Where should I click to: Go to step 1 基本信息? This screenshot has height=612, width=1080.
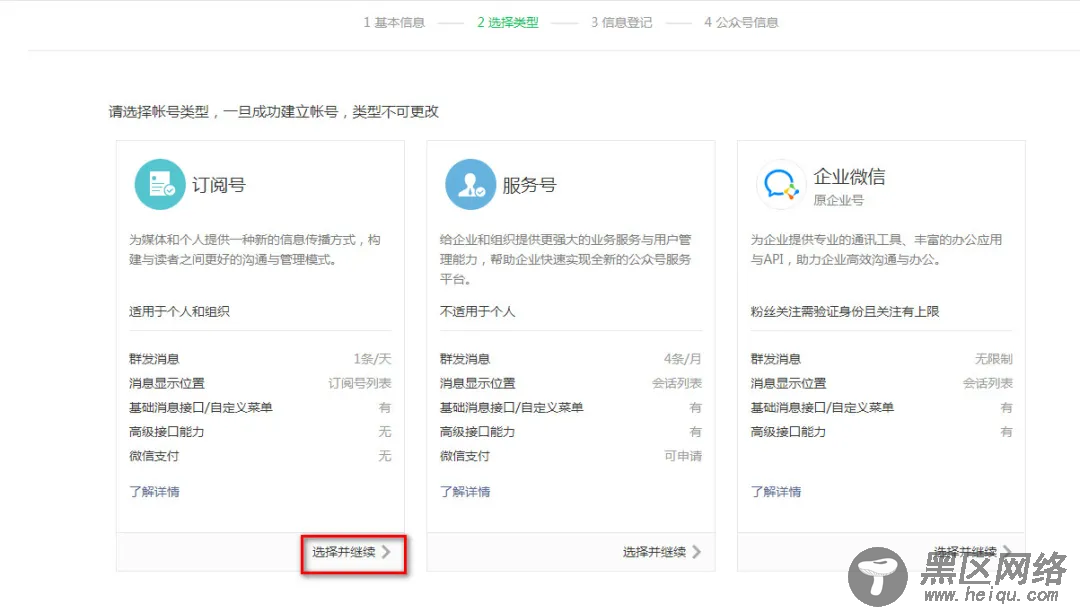coord(394,23)
